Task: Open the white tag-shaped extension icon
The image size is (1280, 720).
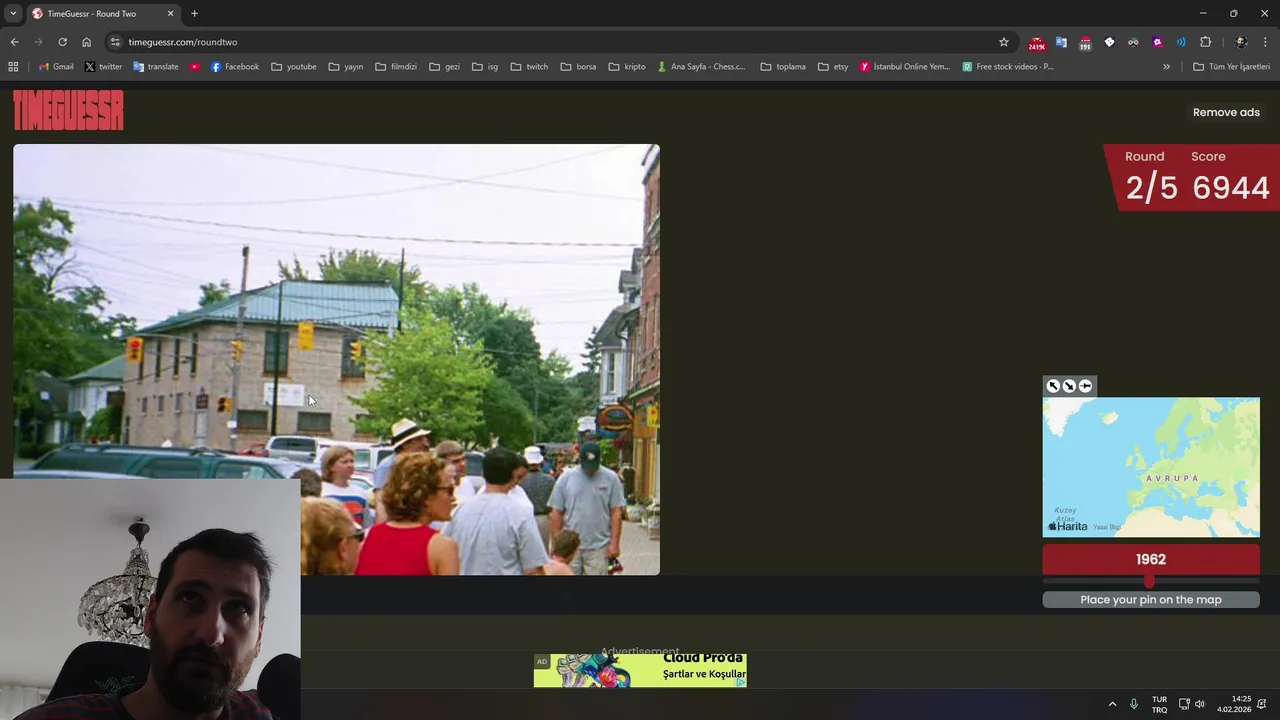Action: pyautogui.click(x=1109, y=42)
